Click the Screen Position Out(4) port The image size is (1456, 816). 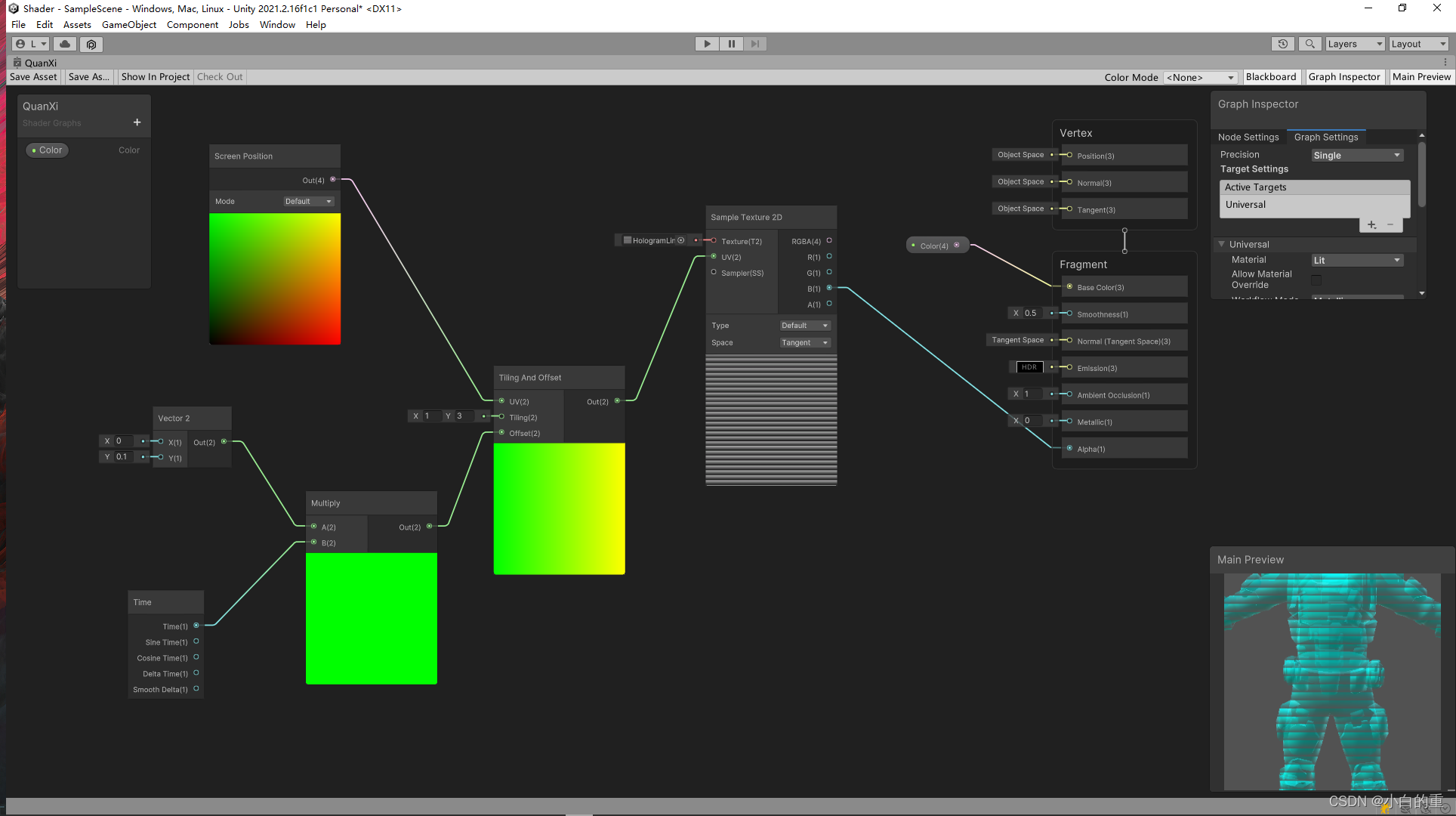click(x=333, y=180)
